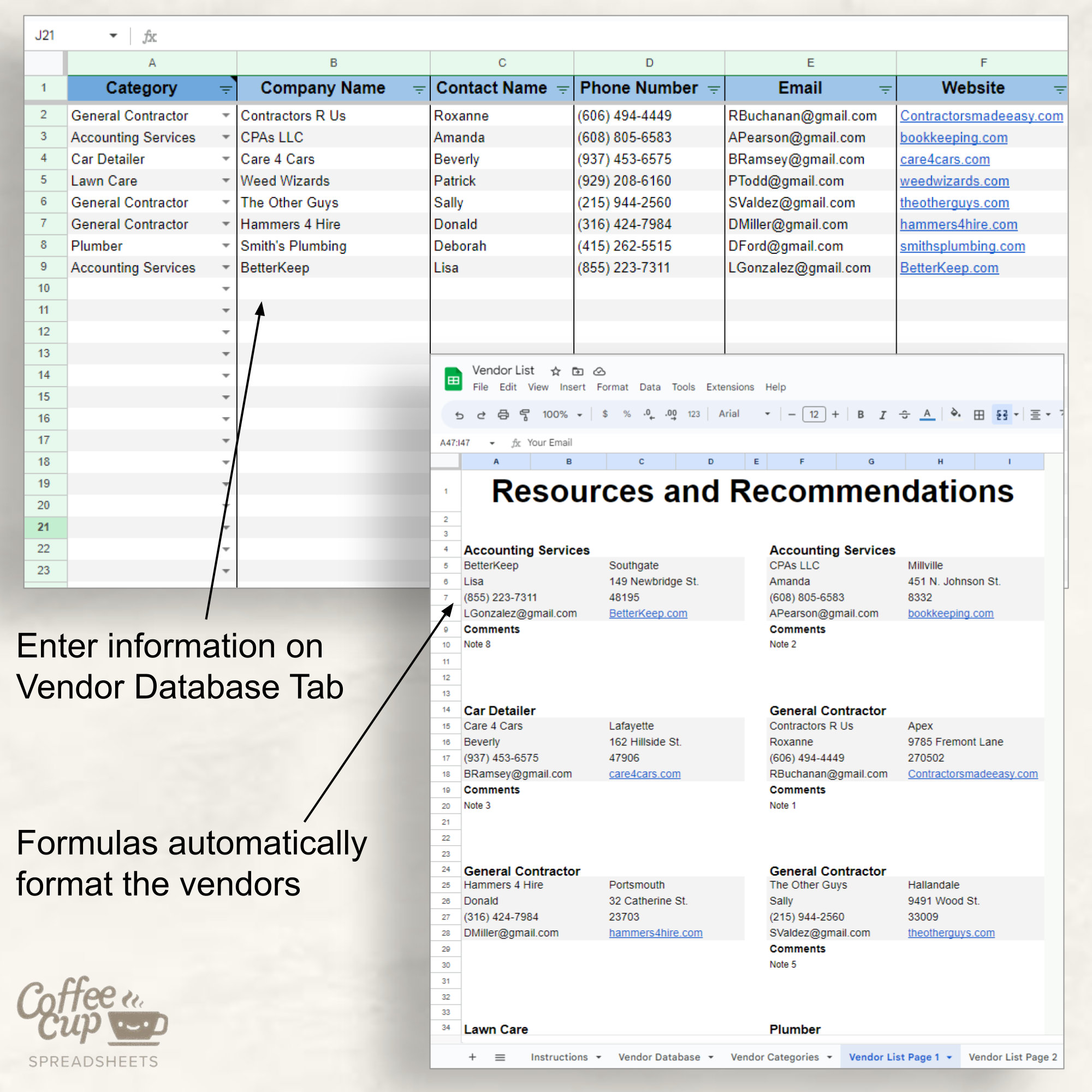Click the Borders icon
This screenshot has height=1092, width=1092.
click(x=978, y=414)
